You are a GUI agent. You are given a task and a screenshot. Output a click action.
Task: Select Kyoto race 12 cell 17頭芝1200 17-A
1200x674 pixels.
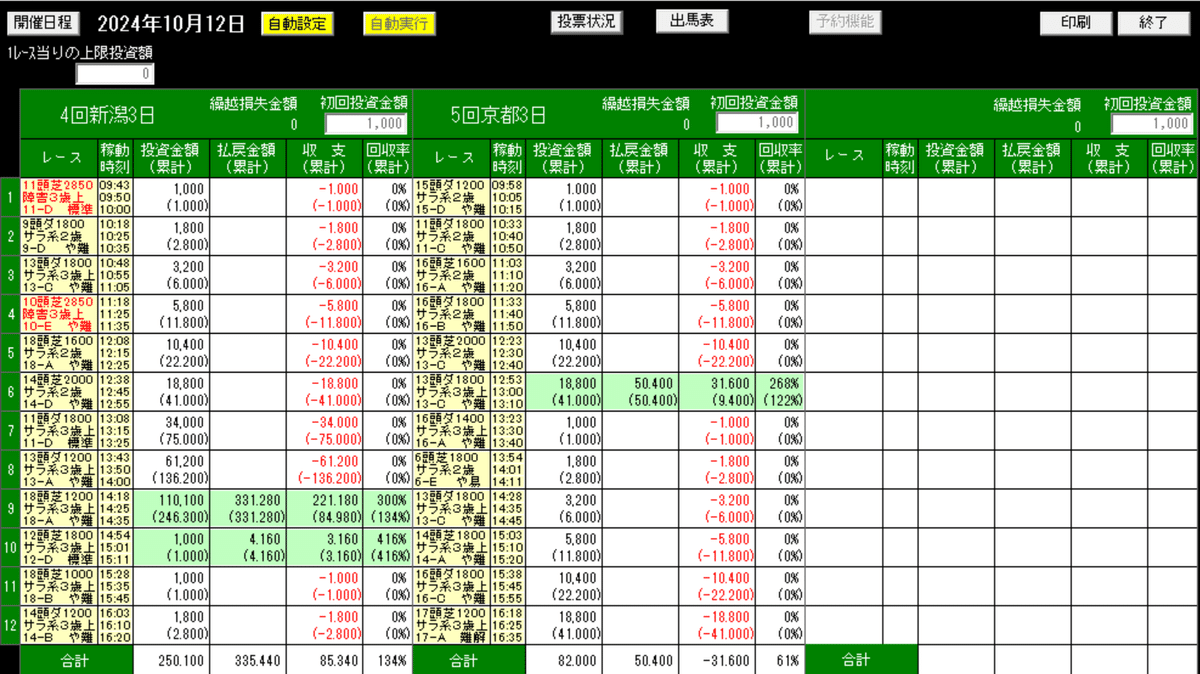click(x=451, y=625)
